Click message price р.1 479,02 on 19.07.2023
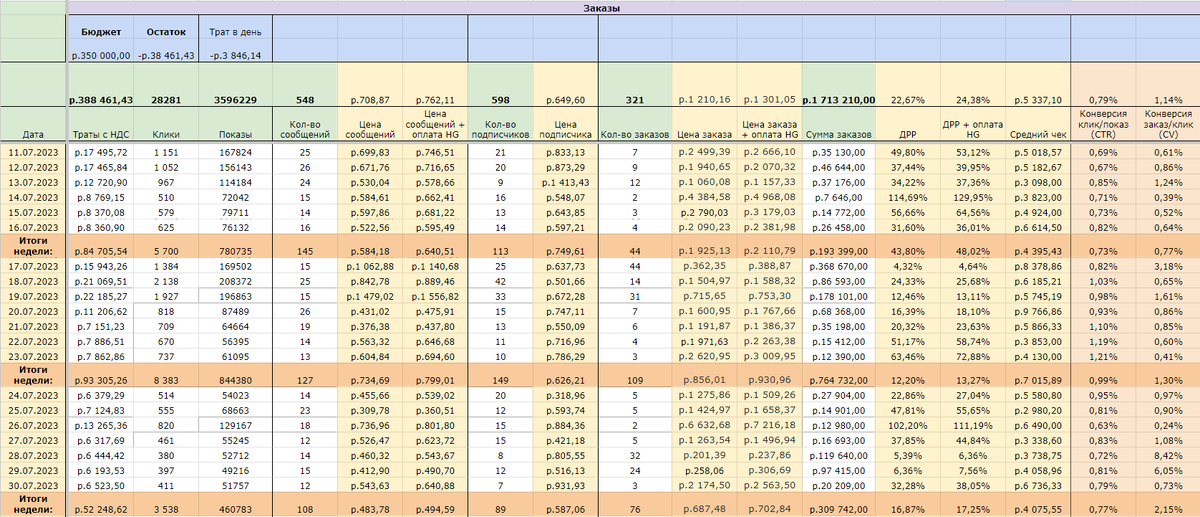Image resolution: width=1200 pixels, height=517 pixels. pyautogui.click(x=370, y=298)
